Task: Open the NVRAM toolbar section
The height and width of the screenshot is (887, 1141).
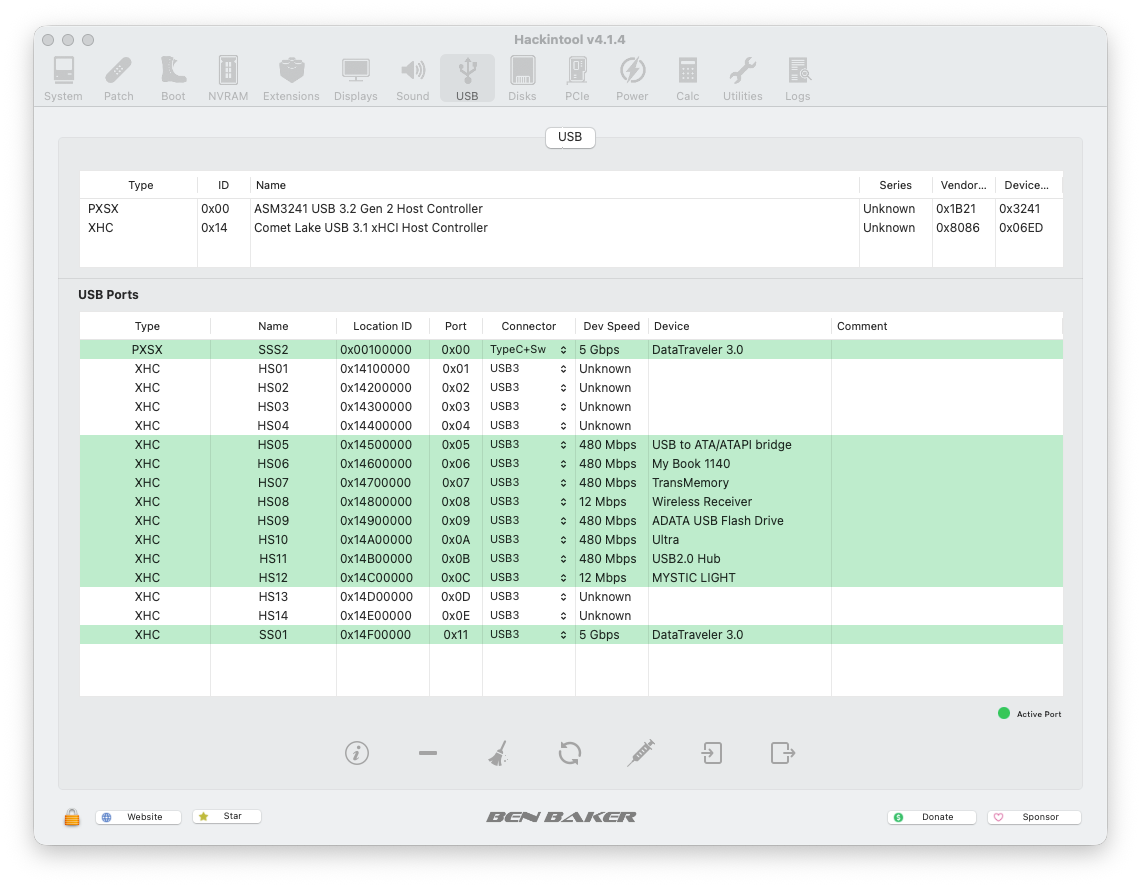Action: (x=228, y=79)
